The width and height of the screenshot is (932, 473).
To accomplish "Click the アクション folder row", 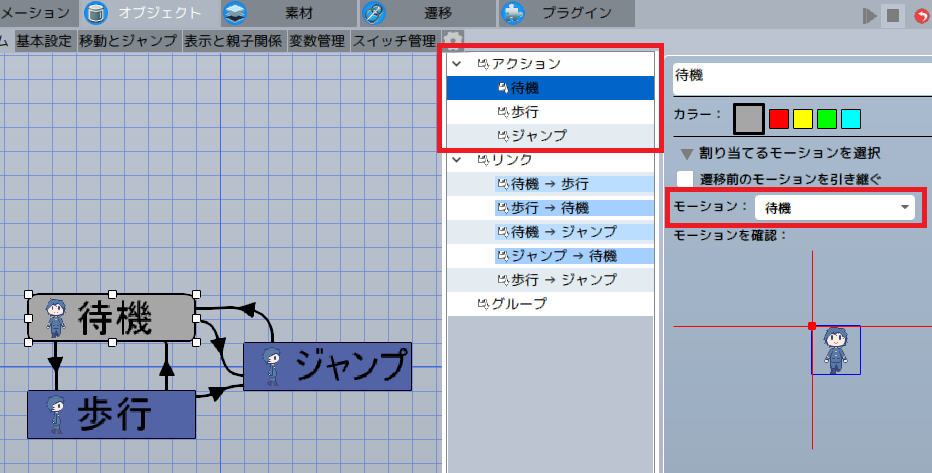I will coord(550,64).
